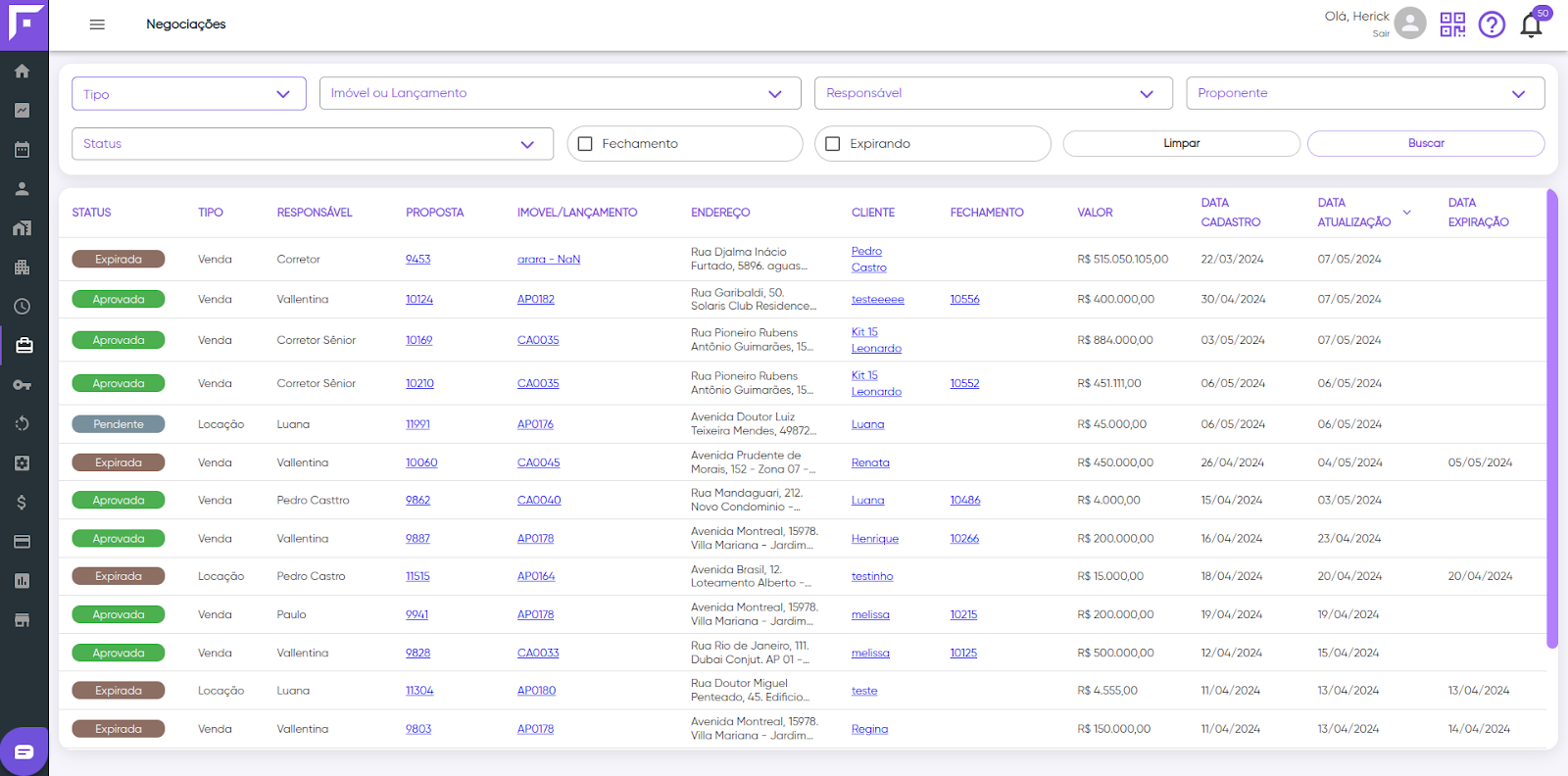Open the calendar sidebar icon

click(x=22, y=150)
